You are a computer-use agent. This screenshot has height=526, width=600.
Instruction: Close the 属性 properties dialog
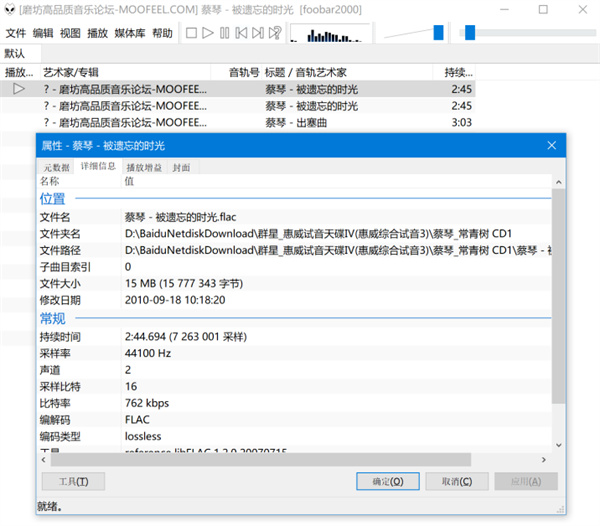pos(551,145)
